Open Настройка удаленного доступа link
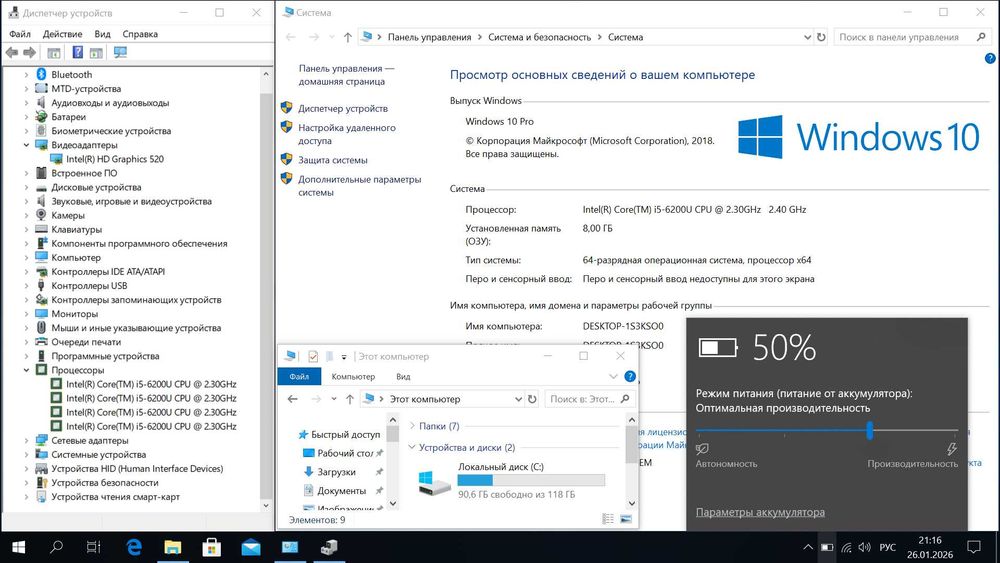Viewport: 1000px width, 563px height. point(347,134)
